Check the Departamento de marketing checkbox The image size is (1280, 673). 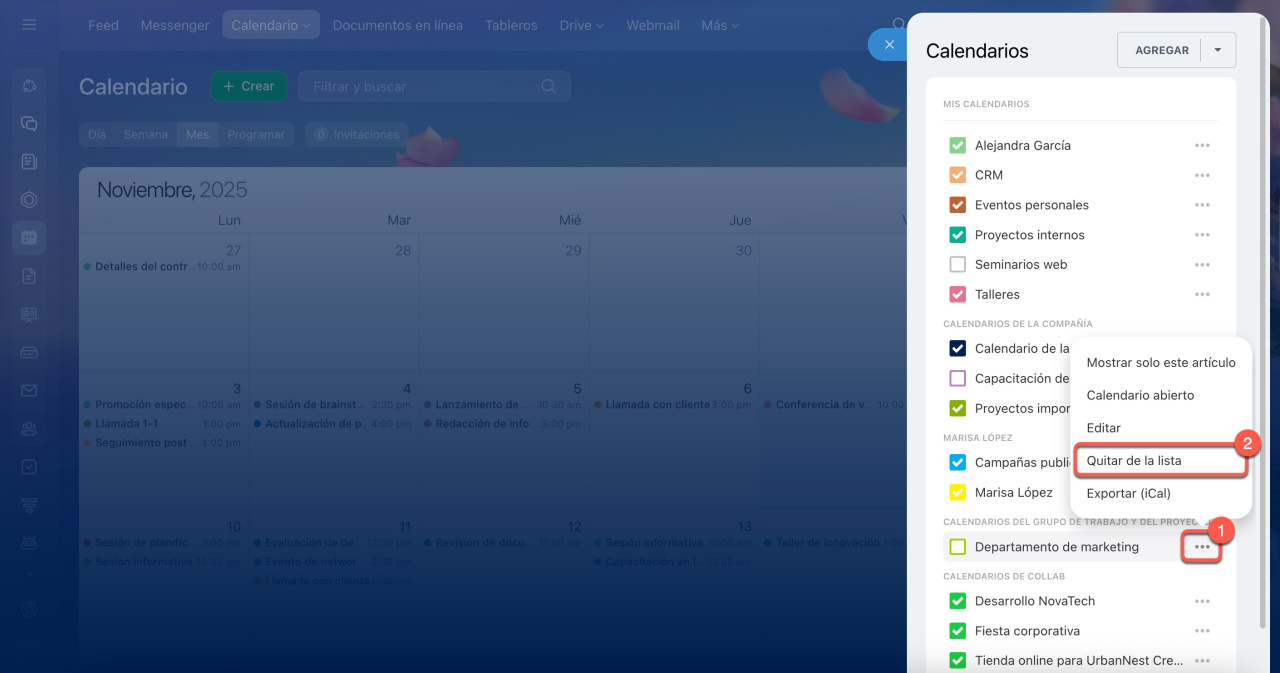957,547
